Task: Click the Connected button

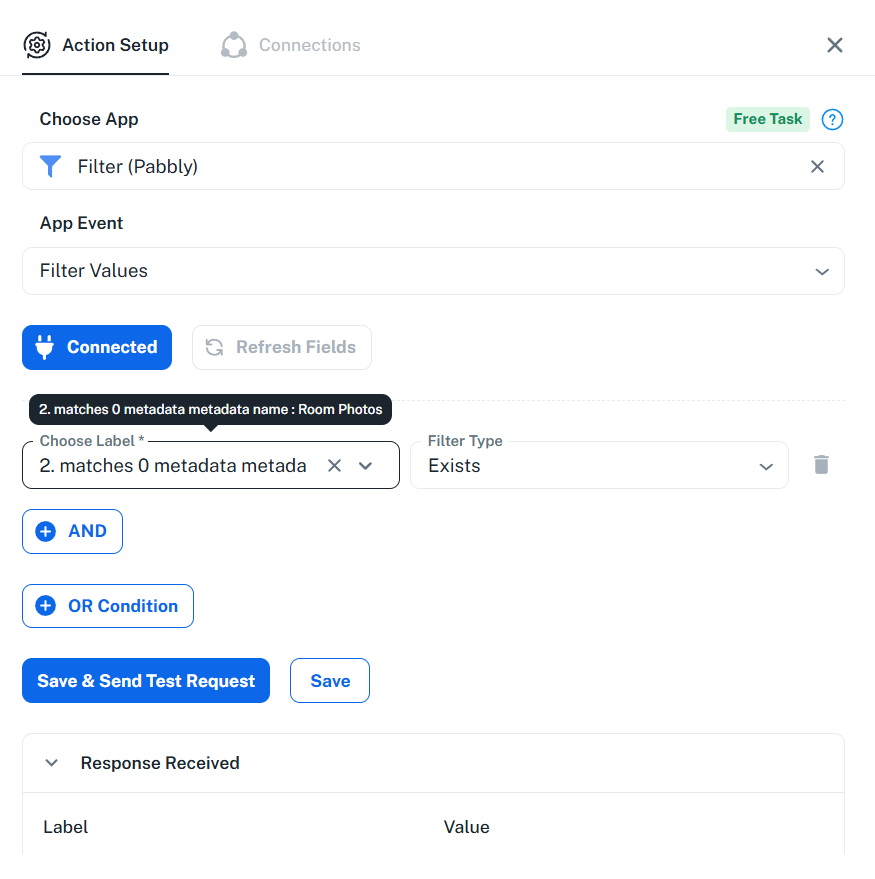Action: pyautogui.click(x=97, y=347)
